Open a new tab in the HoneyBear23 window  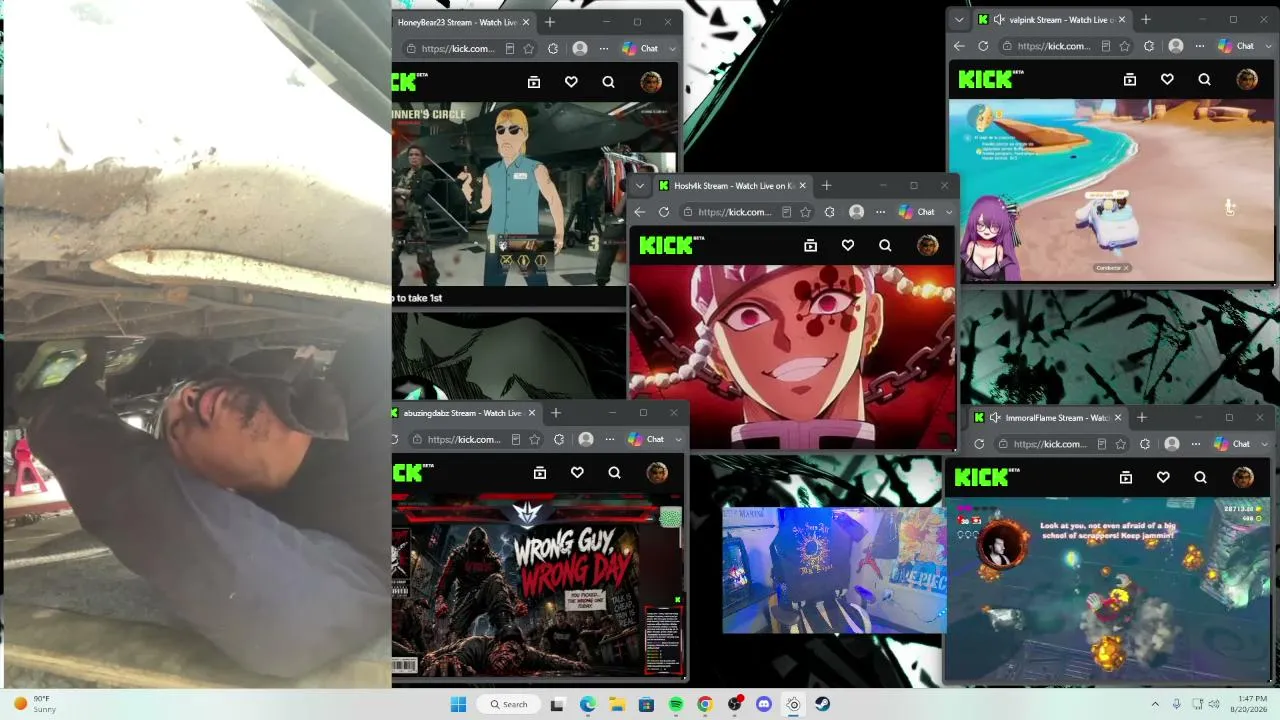(x=549, y=22)
